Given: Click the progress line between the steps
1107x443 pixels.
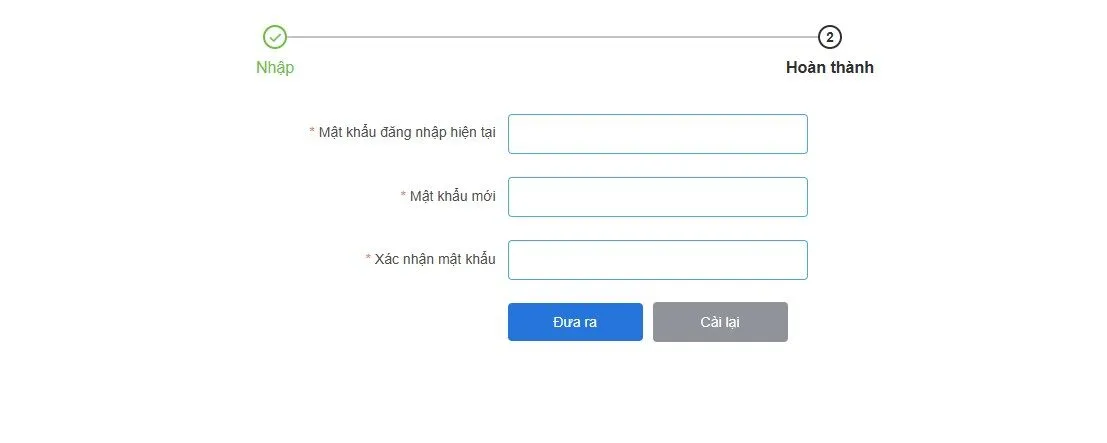Looking at the screenshot, I should (x=552, y=37).
